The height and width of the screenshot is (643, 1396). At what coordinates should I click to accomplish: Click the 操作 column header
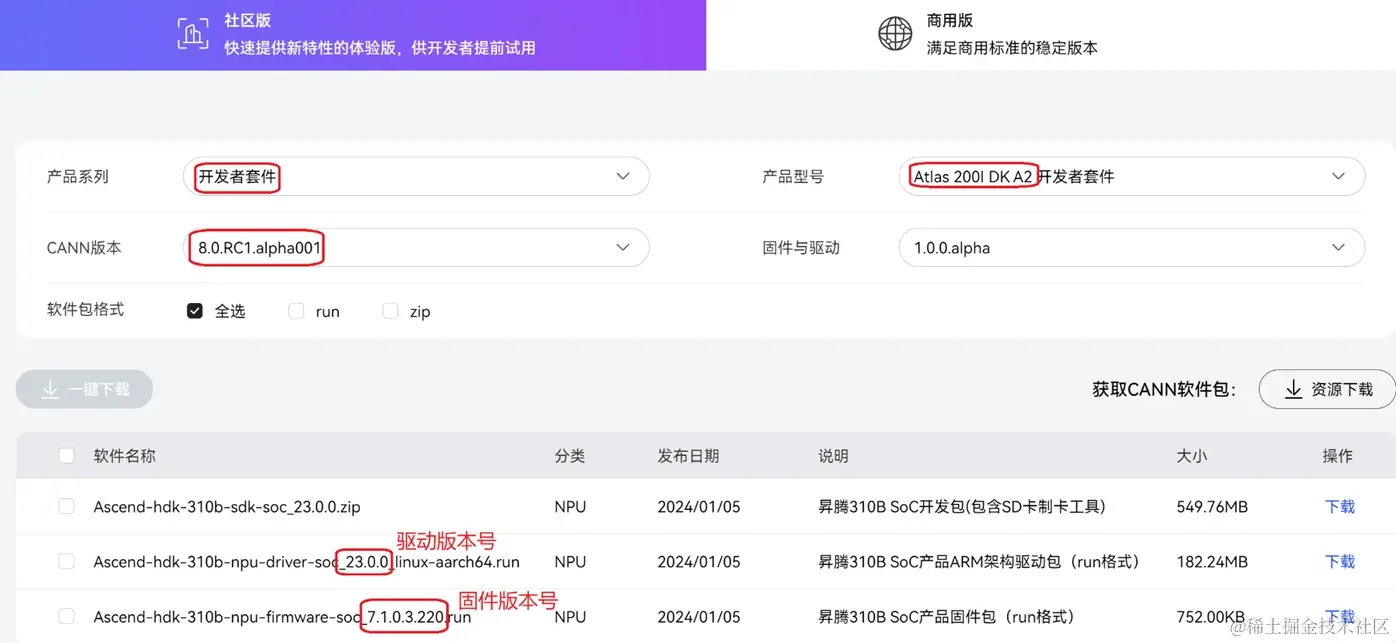[1338, 456]
